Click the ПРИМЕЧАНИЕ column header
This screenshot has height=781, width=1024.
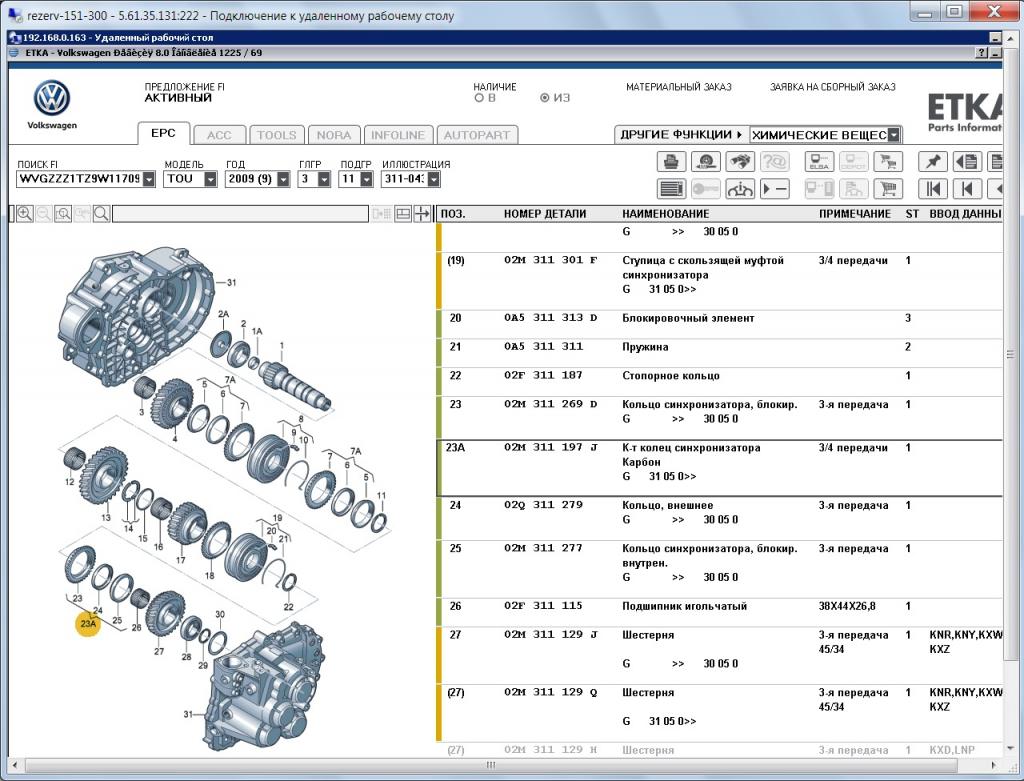[855, 214]
